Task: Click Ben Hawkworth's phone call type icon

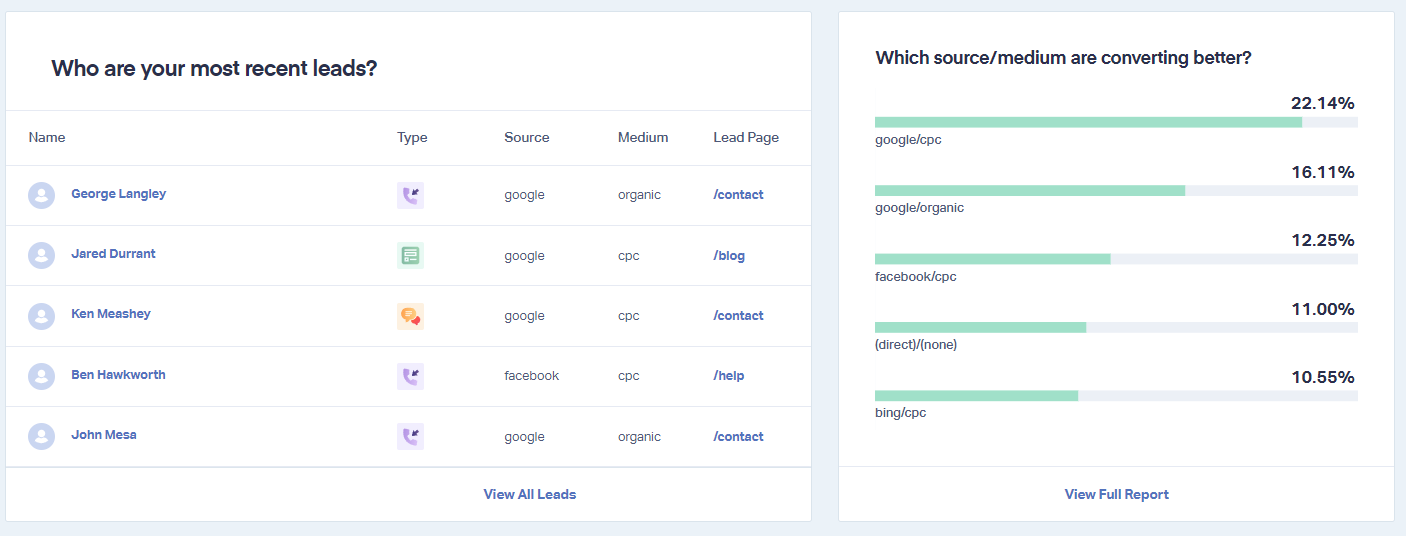Action: pos(410,376)
